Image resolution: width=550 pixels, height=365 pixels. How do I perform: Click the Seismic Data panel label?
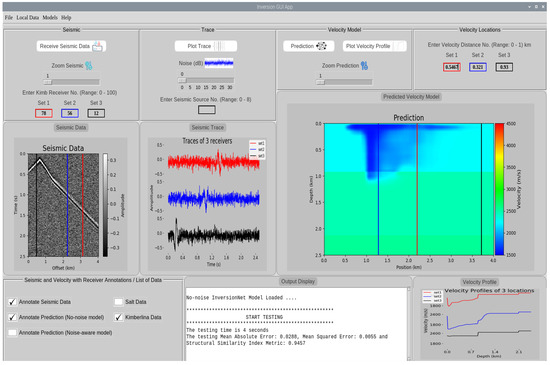pyautogui.click(x=71, y=128)
